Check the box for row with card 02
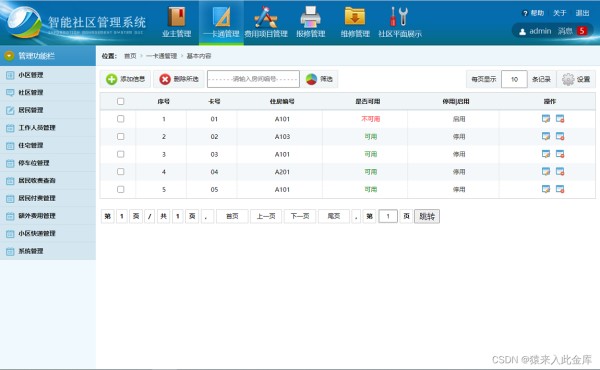Image resolution: width=600 pixels, height=370 pixels. tap(121, 136)
